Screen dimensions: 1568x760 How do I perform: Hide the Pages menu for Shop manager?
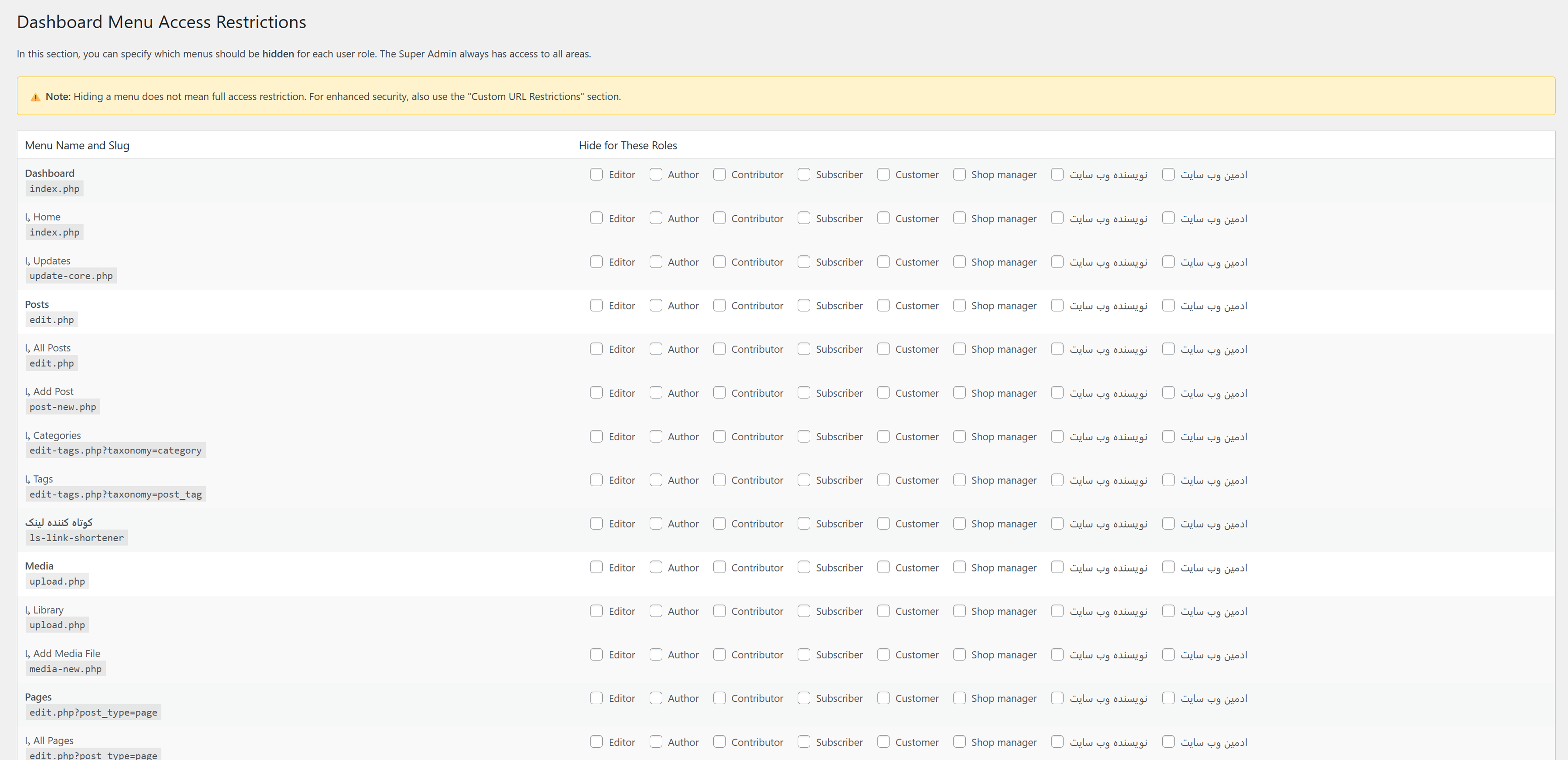pos(959,698)
